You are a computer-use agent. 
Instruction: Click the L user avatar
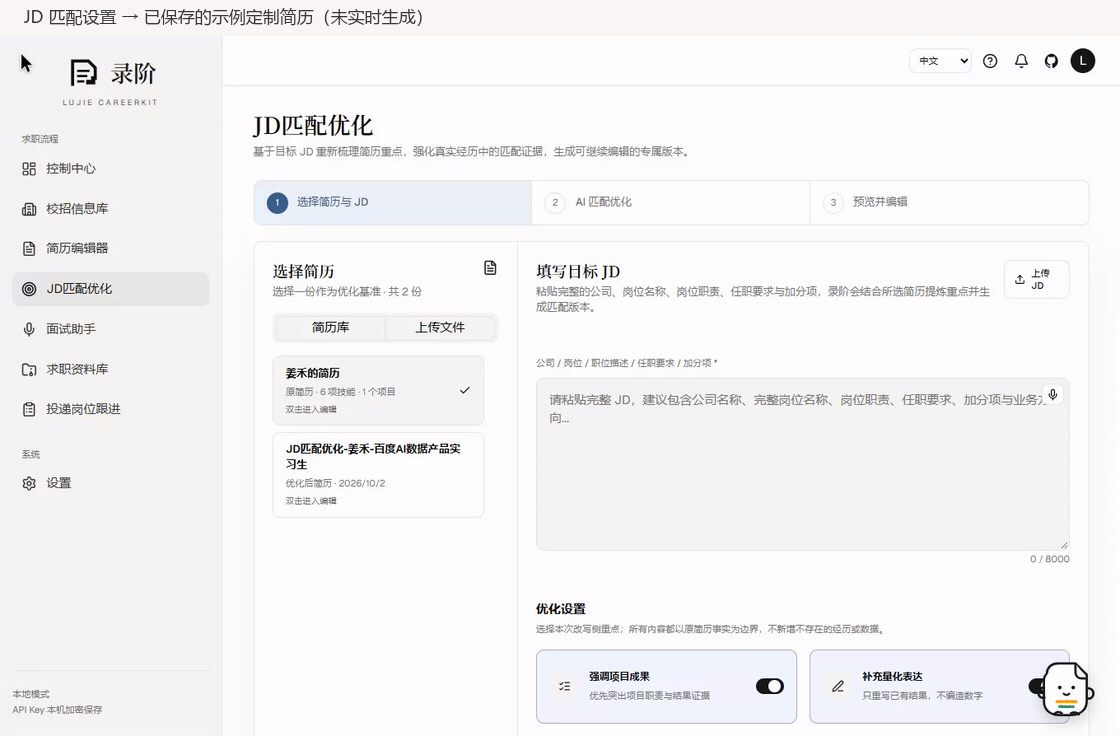pos(1083,61)
